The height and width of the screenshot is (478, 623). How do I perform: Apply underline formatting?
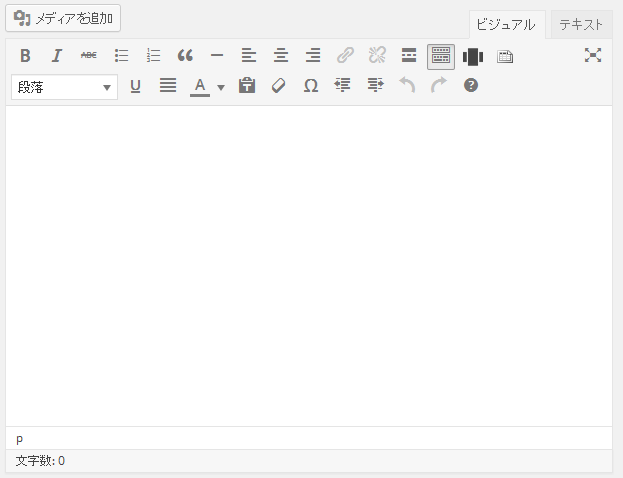click(135, 86)
